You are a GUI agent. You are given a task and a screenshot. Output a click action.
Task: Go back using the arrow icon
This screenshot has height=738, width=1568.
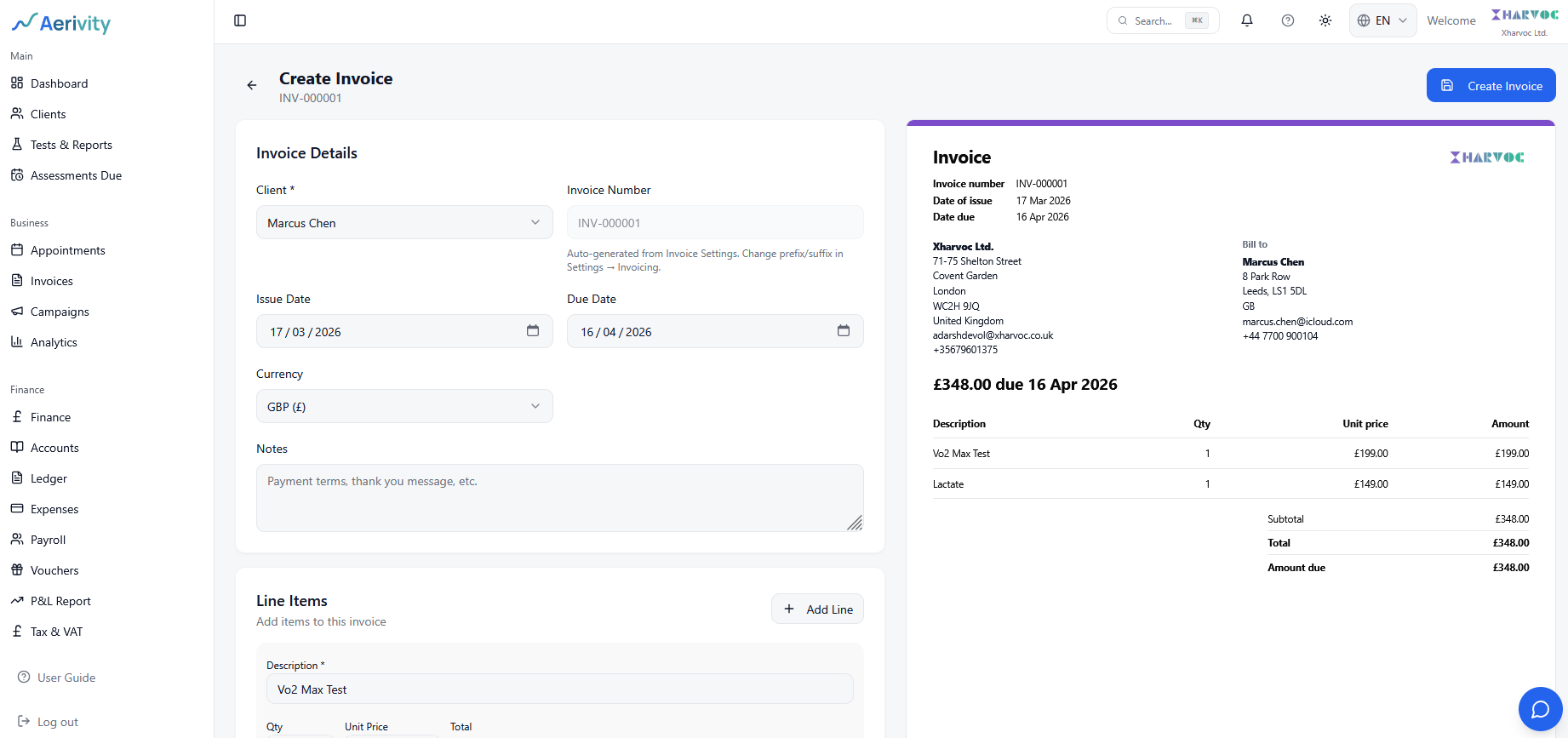(x=252, y=85)
